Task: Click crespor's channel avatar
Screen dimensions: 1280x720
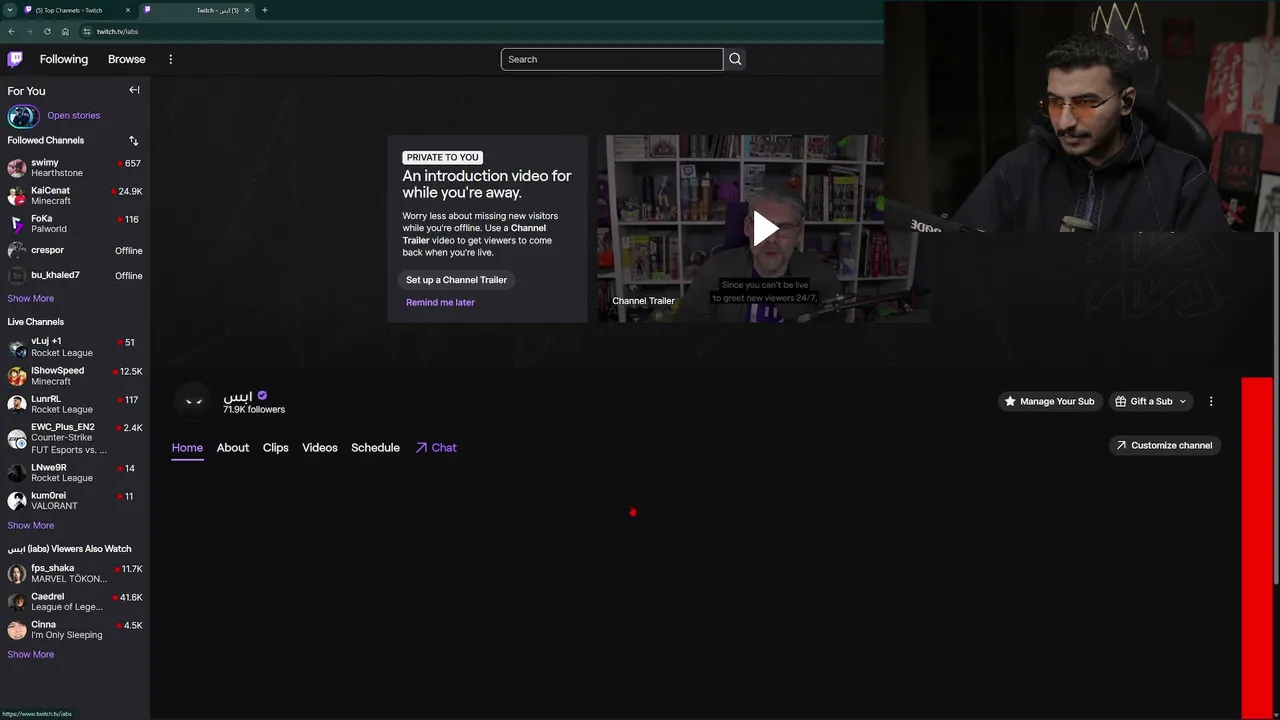Action: point(17,250)
